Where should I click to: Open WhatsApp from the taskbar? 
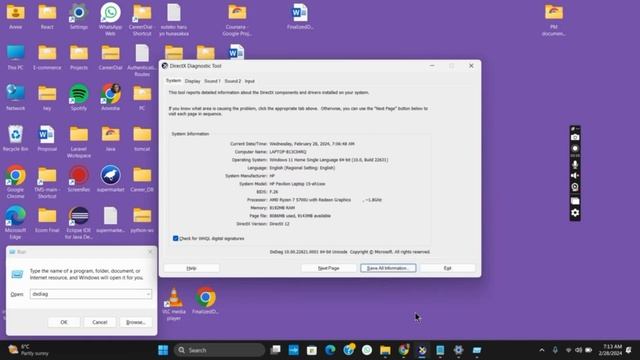tap(367, 350)
